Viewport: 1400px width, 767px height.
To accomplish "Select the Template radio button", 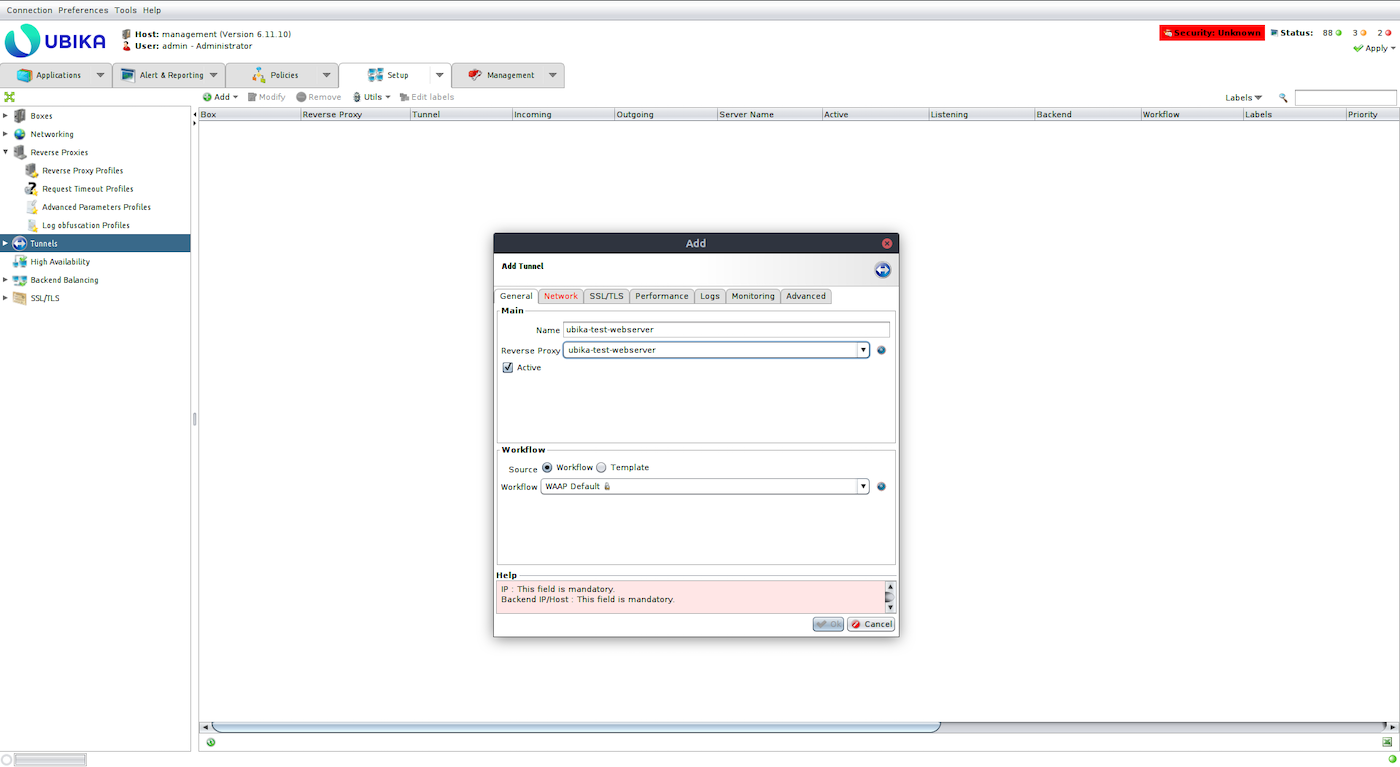I will click(x=601, y=468).
